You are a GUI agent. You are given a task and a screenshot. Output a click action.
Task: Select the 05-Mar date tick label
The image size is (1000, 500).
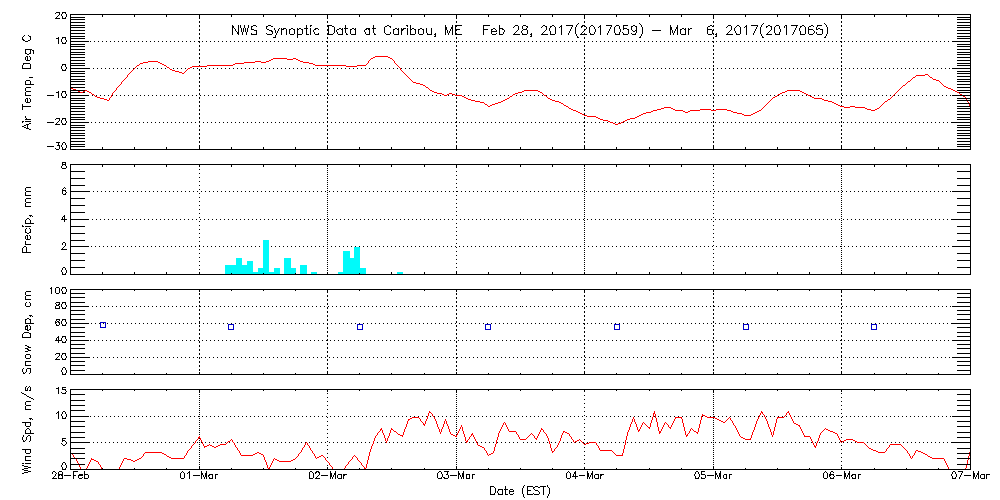pos(713,477)
